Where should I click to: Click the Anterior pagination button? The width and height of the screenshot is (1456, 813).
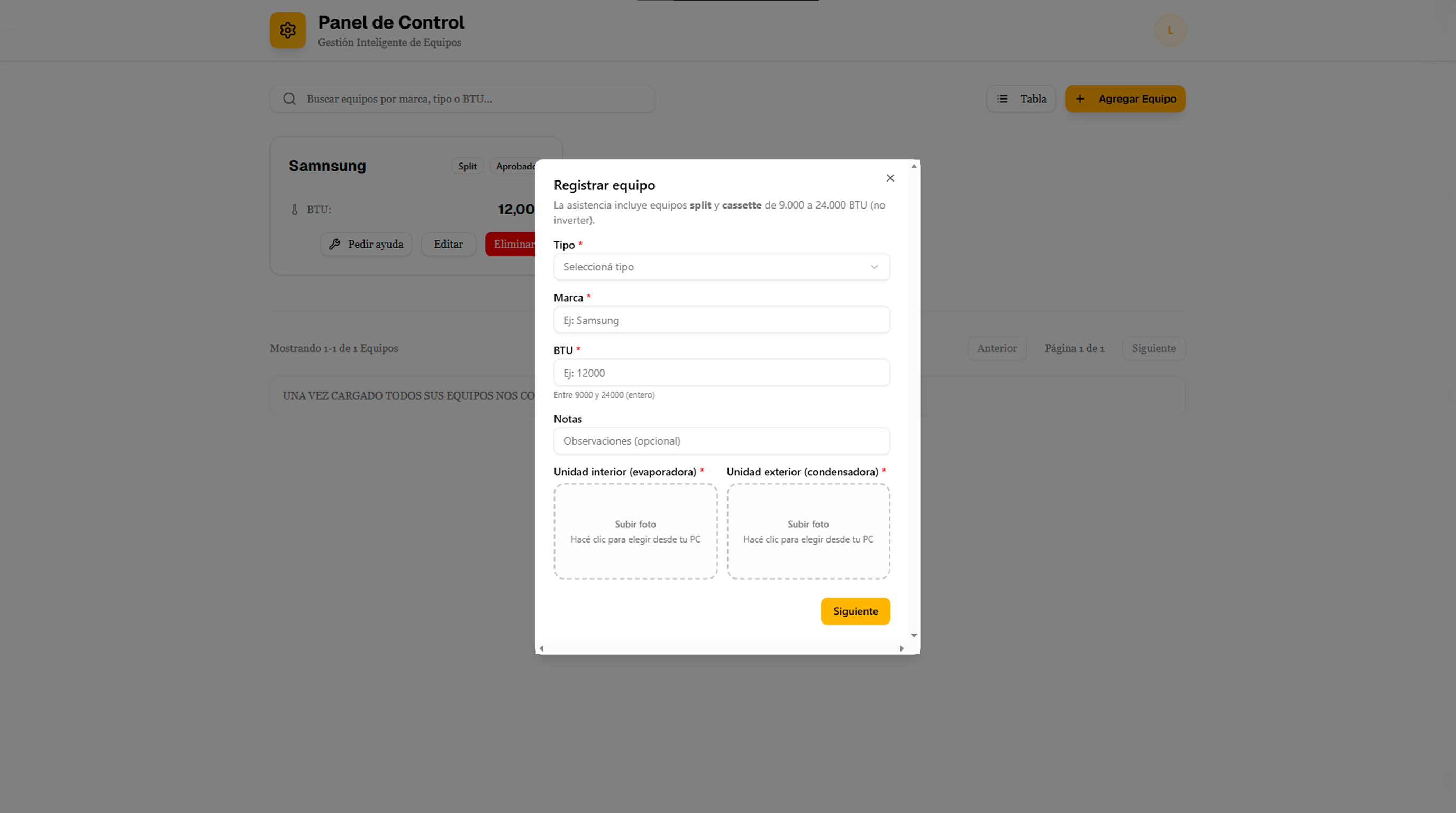[996, 348]
